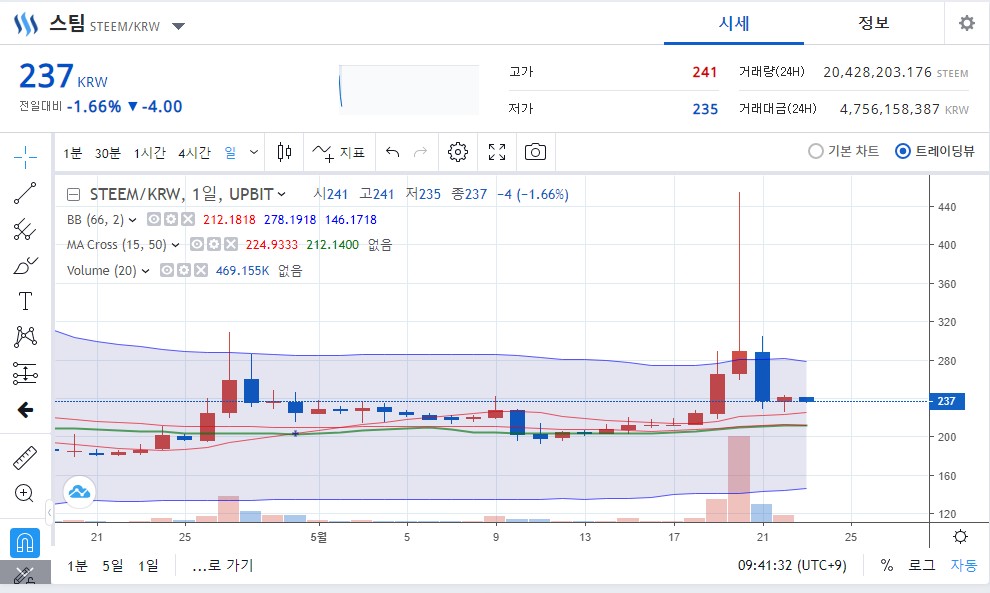This screenshot has width=990, height=593.
Task: Set date range to 5일
Action: pyautogui.click(x=113, y=565)
